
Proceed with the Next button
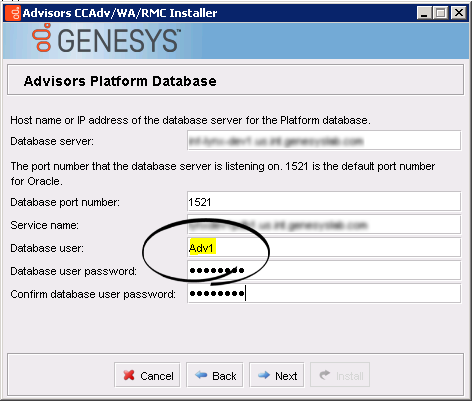click(x=277, y=375)
